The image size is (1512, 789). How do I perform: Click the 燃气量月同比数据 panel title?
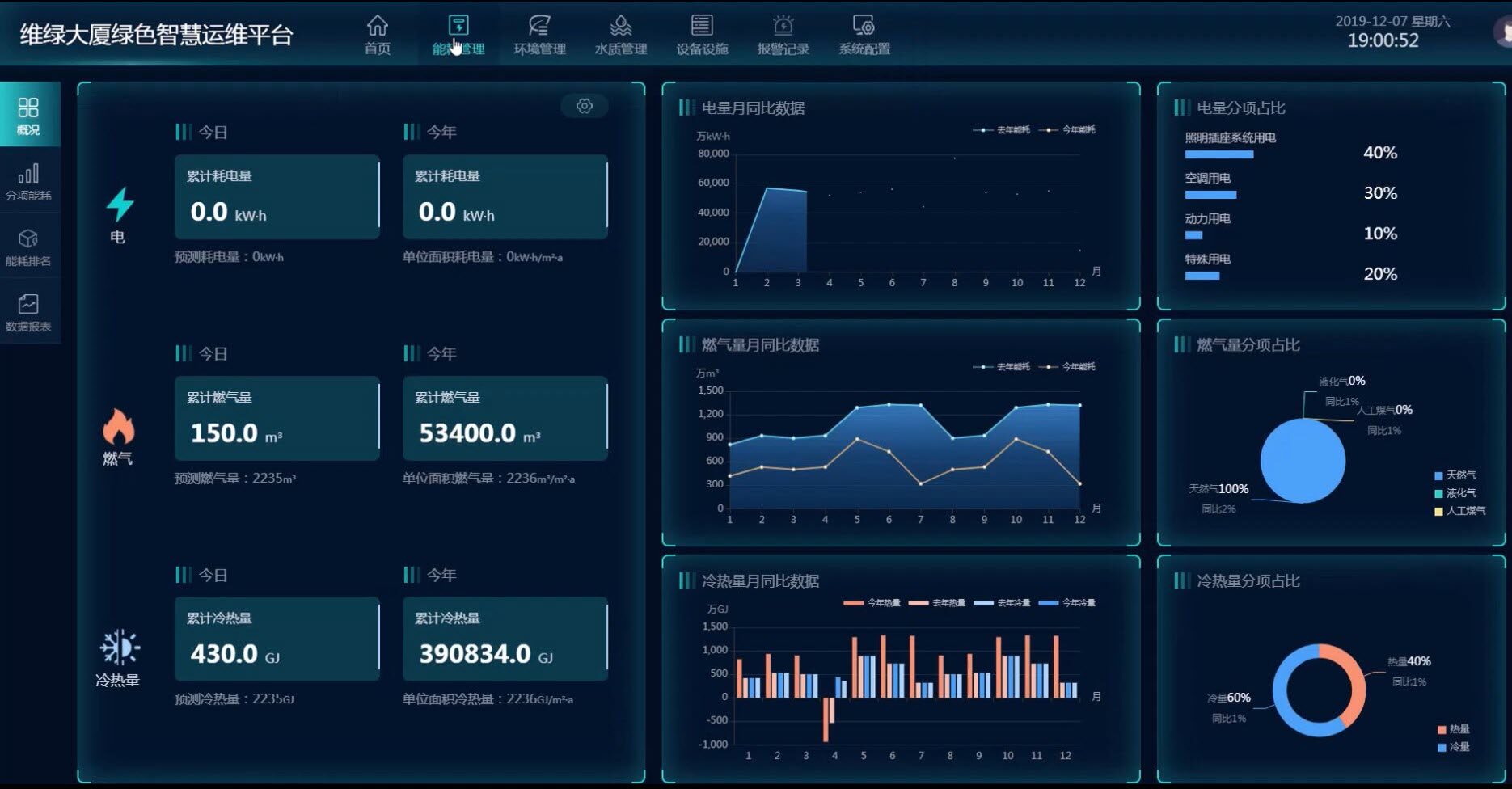pos(760,344)
